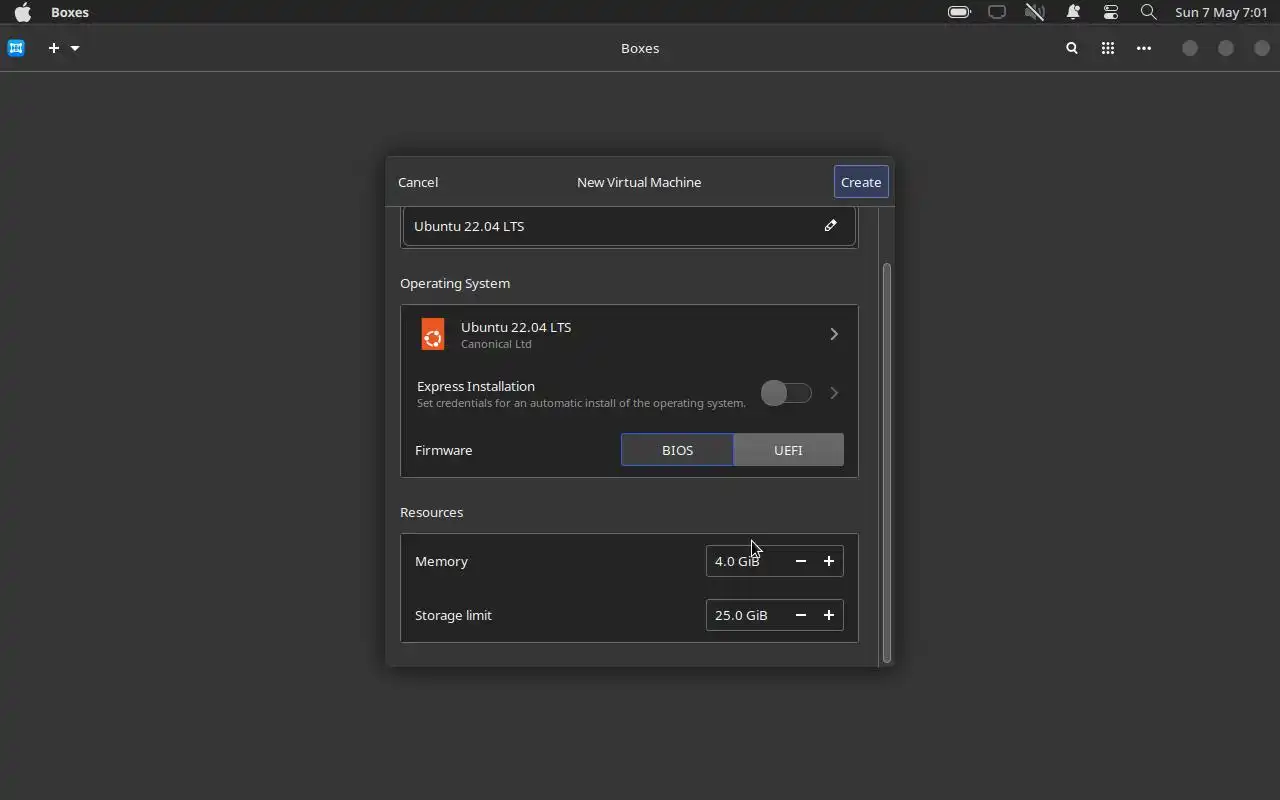Select BIOS firmware option

(677, 450)
